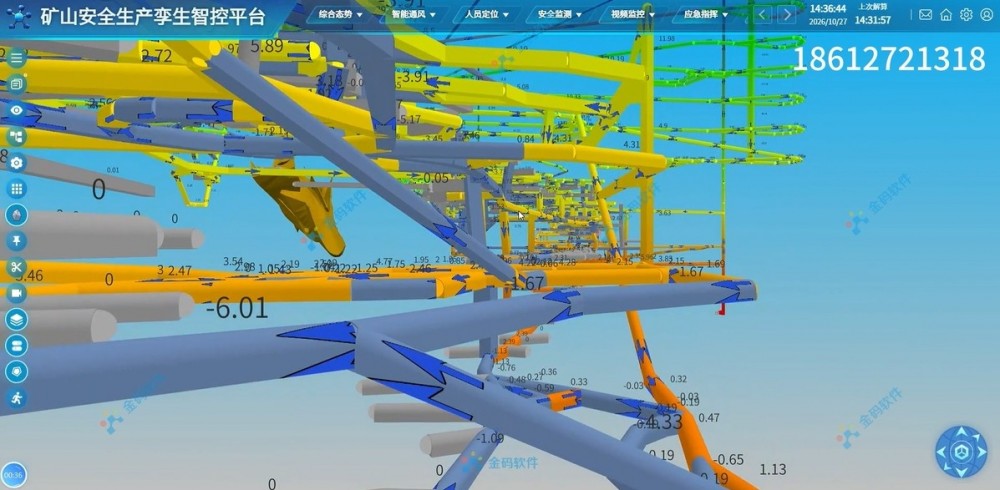This screenshot has height=490, width=1000.
Task: Click the 3D navigation cube control
Action: click(x=961, y=452)
